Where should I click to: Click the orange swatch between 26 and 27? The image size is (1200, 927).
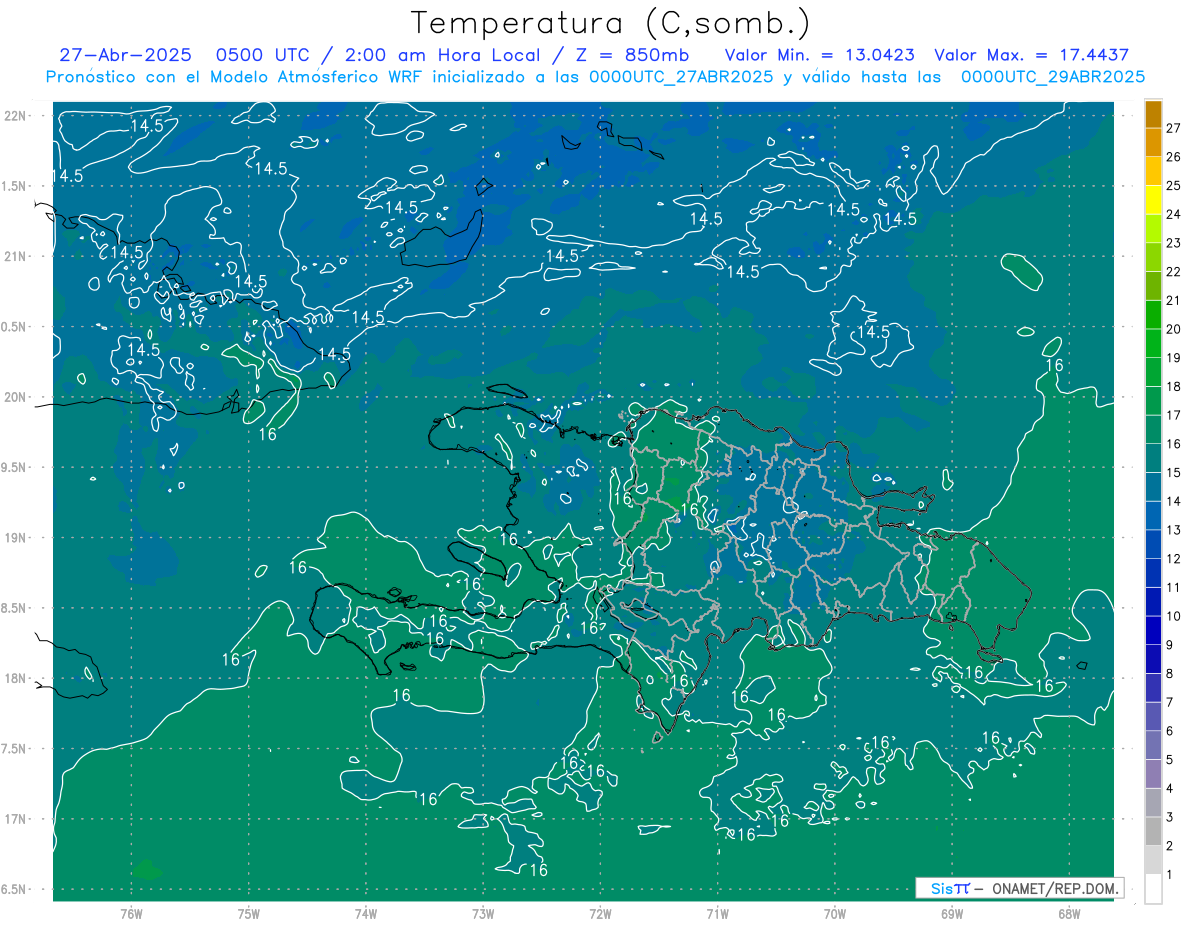pyautogui.click(x=1153, y=142)
